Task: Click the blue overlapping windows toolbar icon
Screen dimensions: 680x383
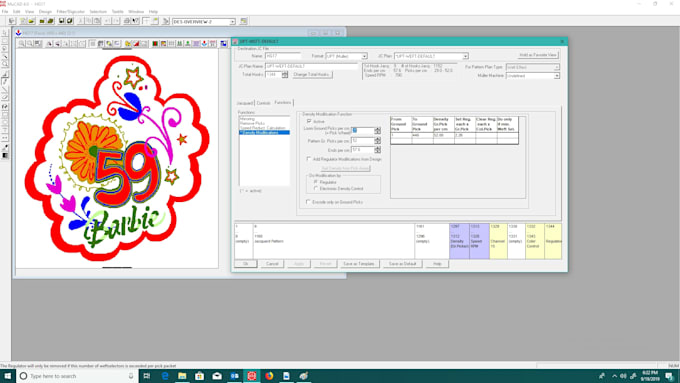Action: [223, 43]
